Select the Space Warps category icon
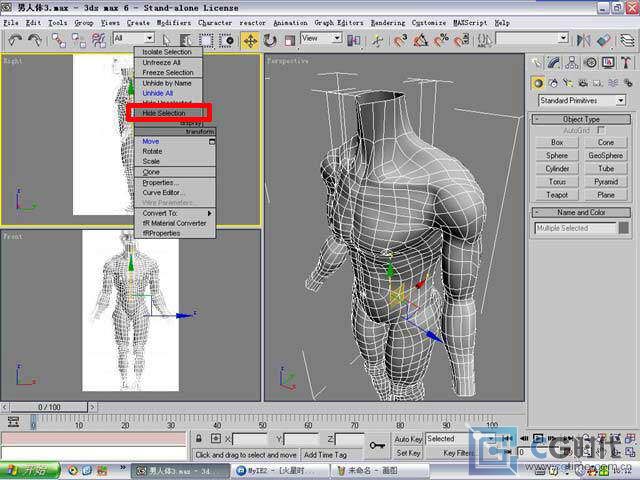Screen dimensions: 640x480 click(x=613, y=83)
